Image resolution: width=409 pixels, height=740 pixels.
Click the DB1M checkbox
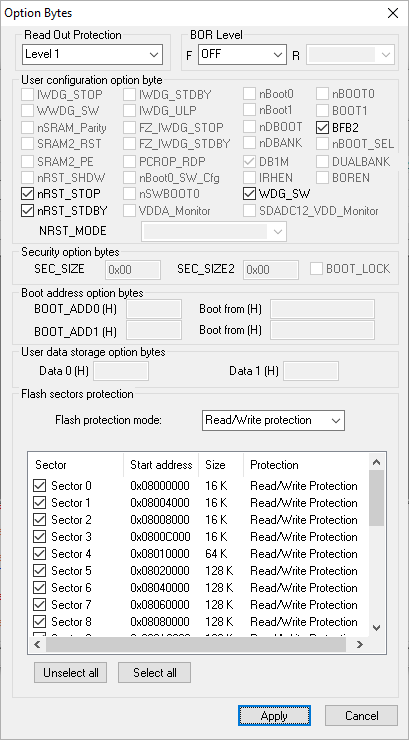tap(249, 162)
